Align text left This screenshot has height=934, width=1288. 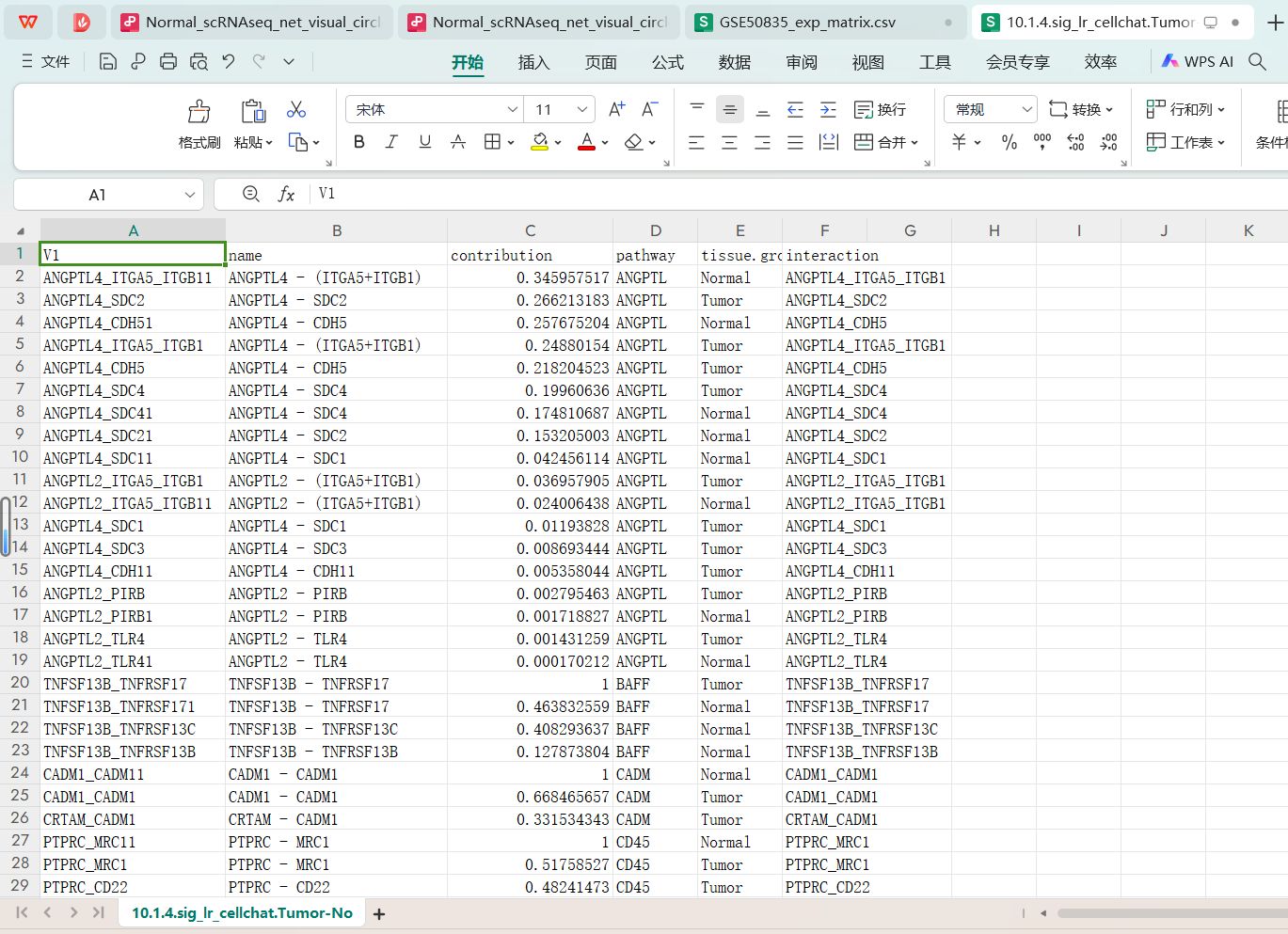[696, 142]
